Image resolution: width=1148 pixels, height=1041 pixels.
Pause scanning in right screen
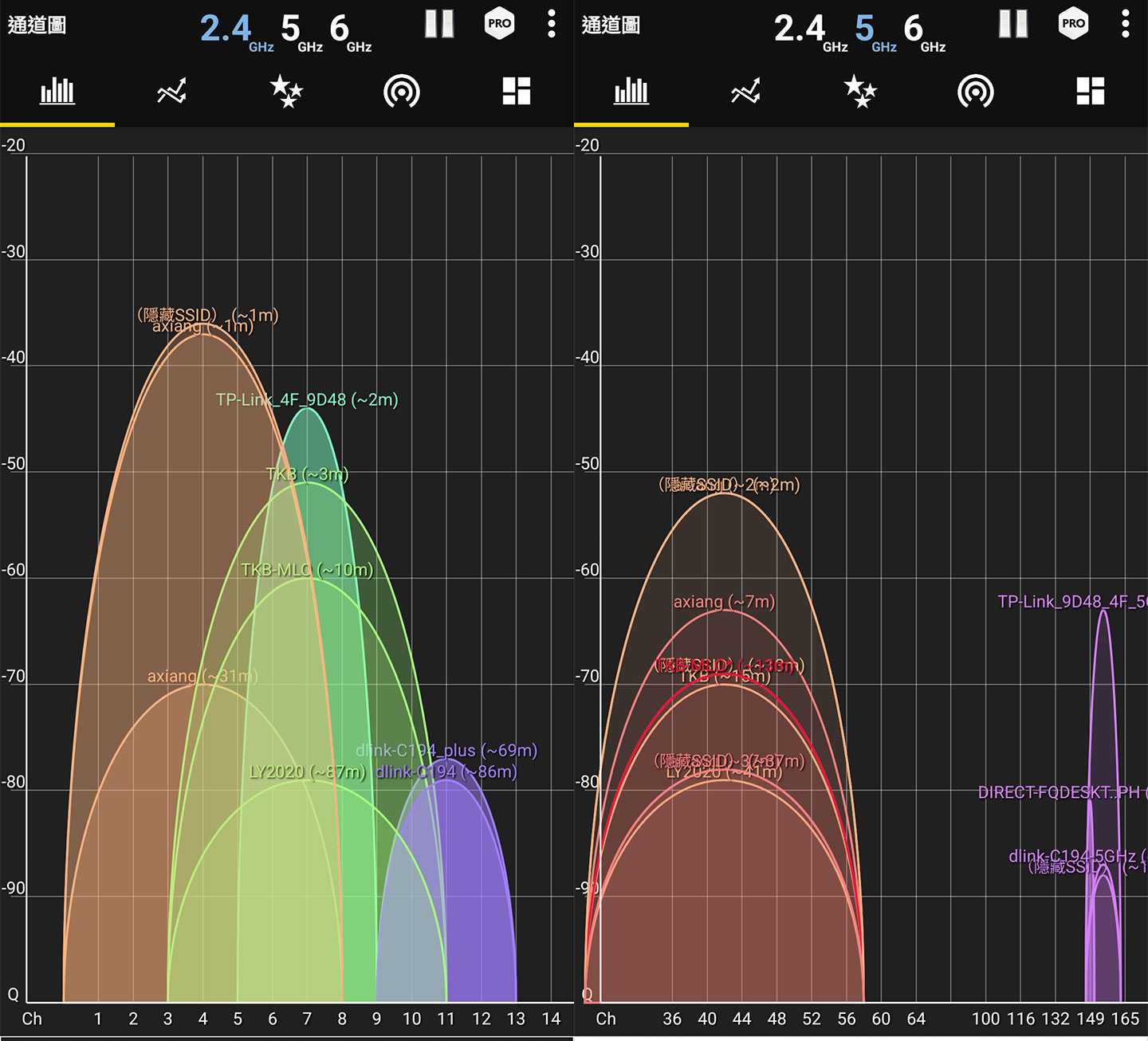(x=1013, y=24)
